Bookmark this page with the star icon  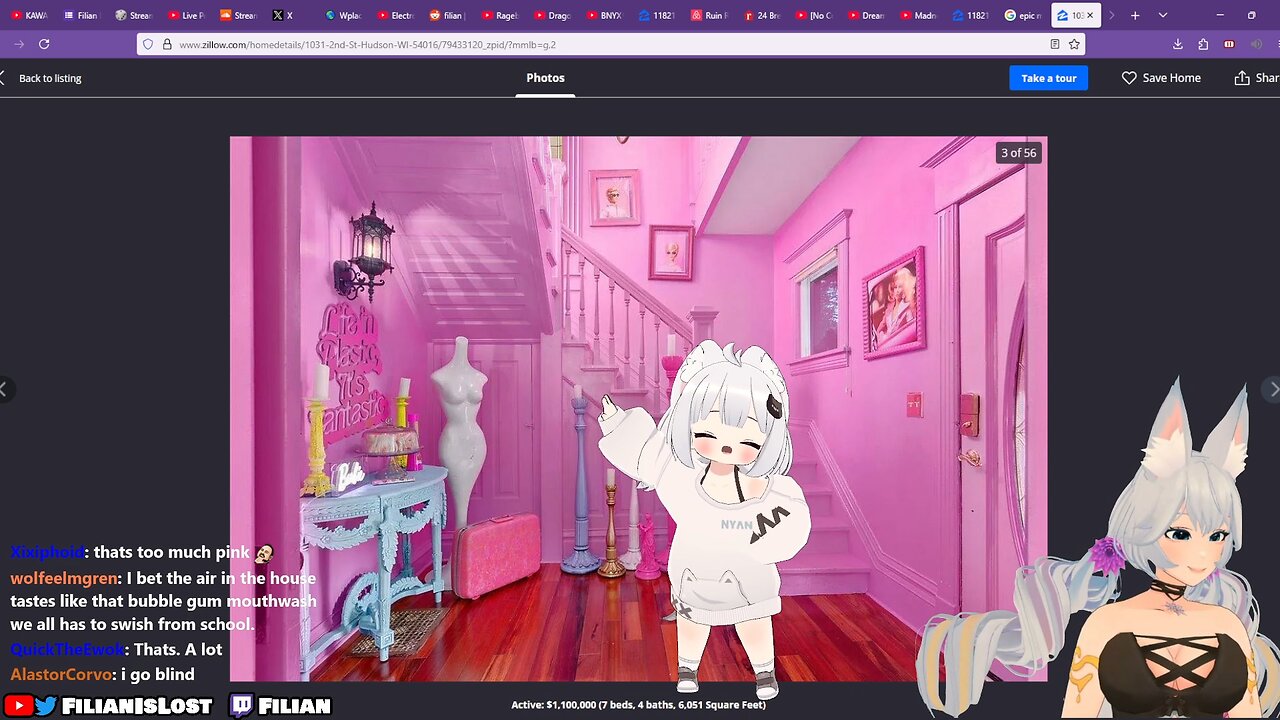[x=1074, y=44]
